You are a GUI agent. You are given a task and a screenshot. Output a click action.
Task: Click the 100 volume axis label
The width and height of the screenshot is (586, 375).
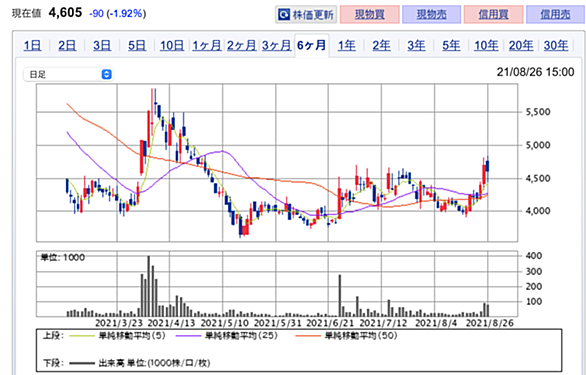tap(534, 301)
